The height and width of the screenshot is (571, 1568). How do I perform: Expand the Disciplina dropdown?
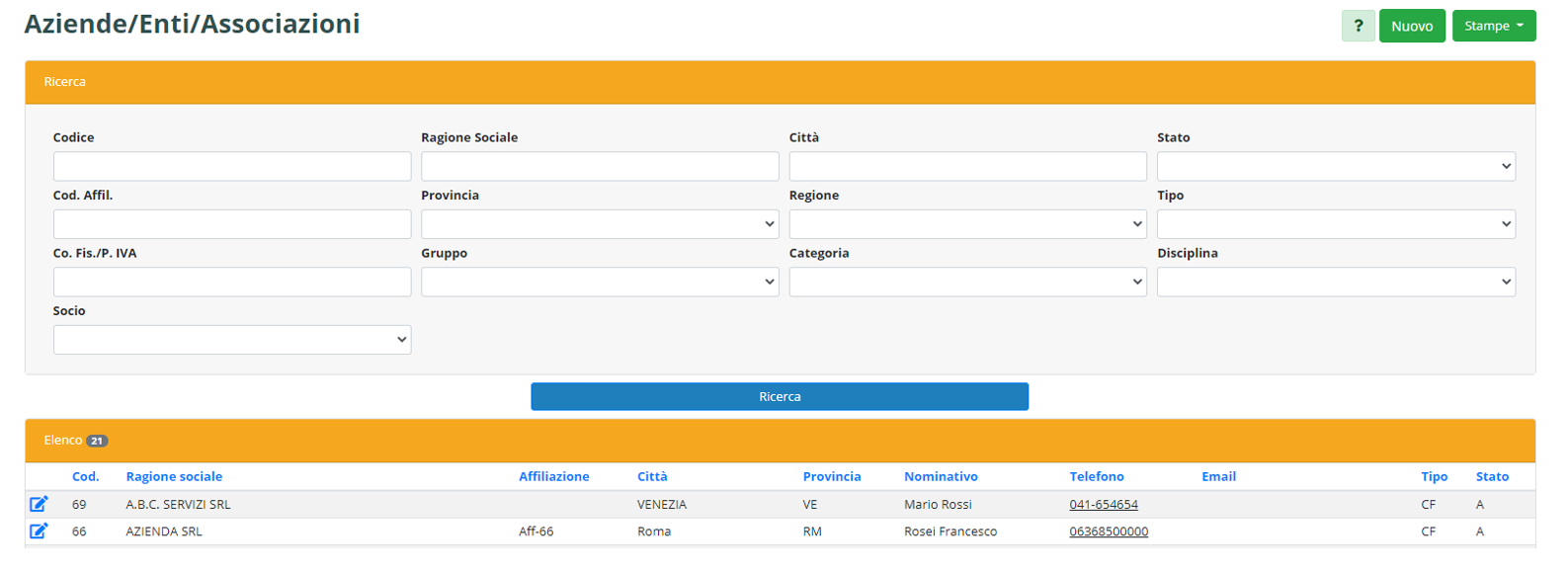click(x=1335, y=283)
